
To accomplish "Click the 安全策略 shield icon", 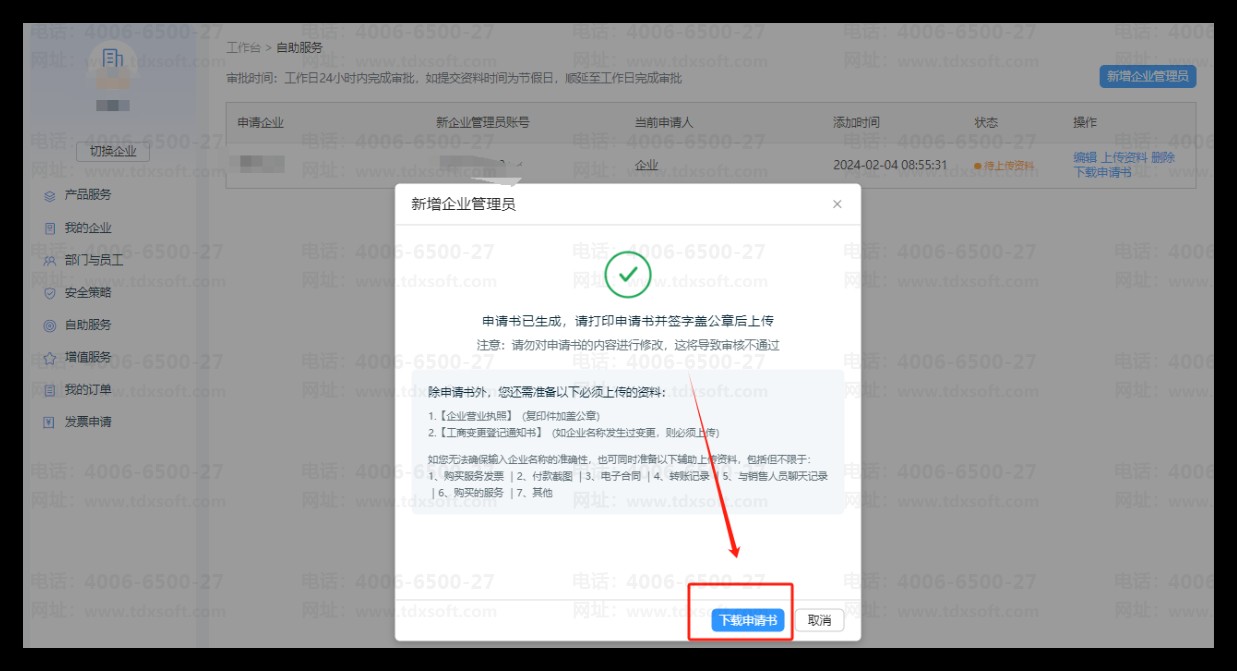I will click(x=50, y=293).
